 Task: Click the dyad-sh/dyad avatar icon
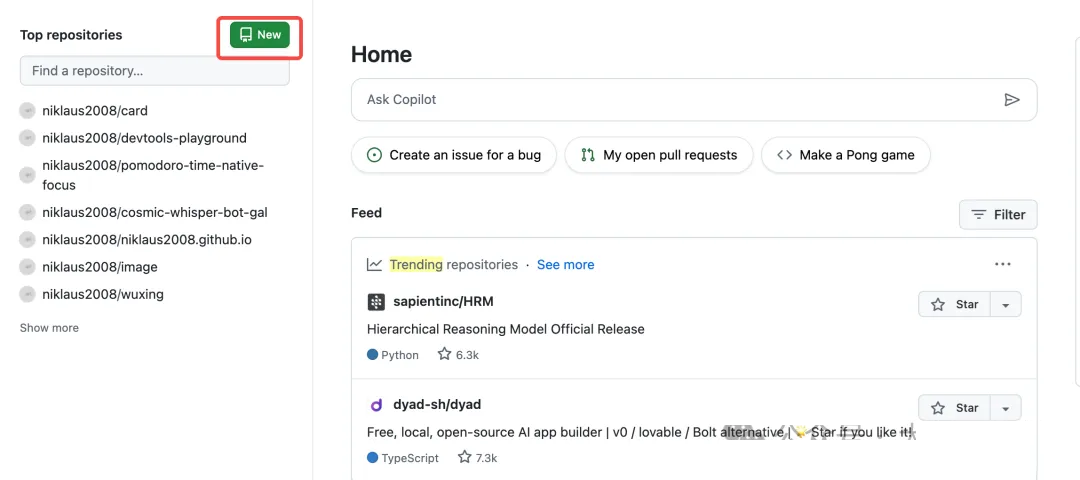(x=376, y=405)
